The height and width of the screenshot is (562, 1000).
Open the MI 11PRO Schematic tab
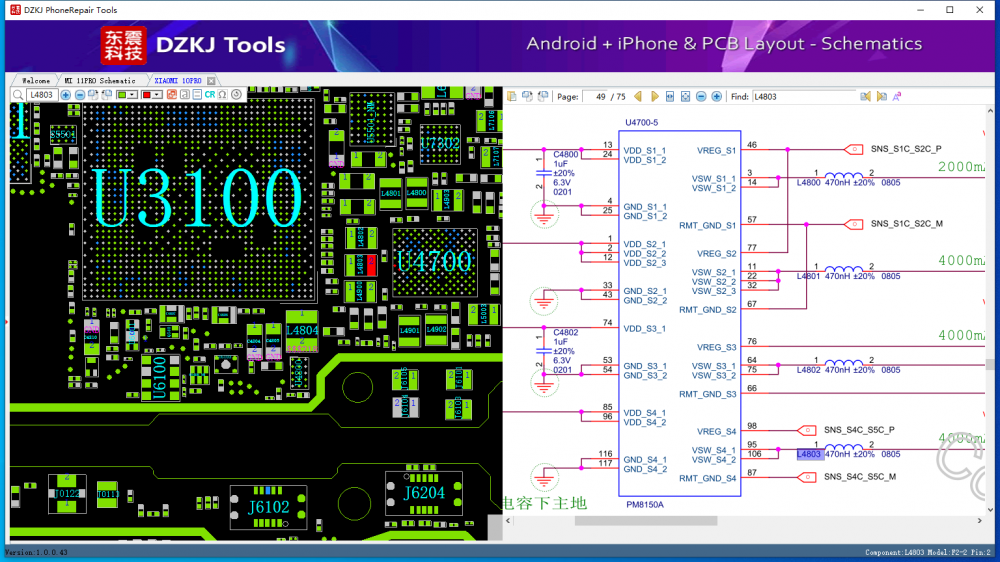(99, 80)
